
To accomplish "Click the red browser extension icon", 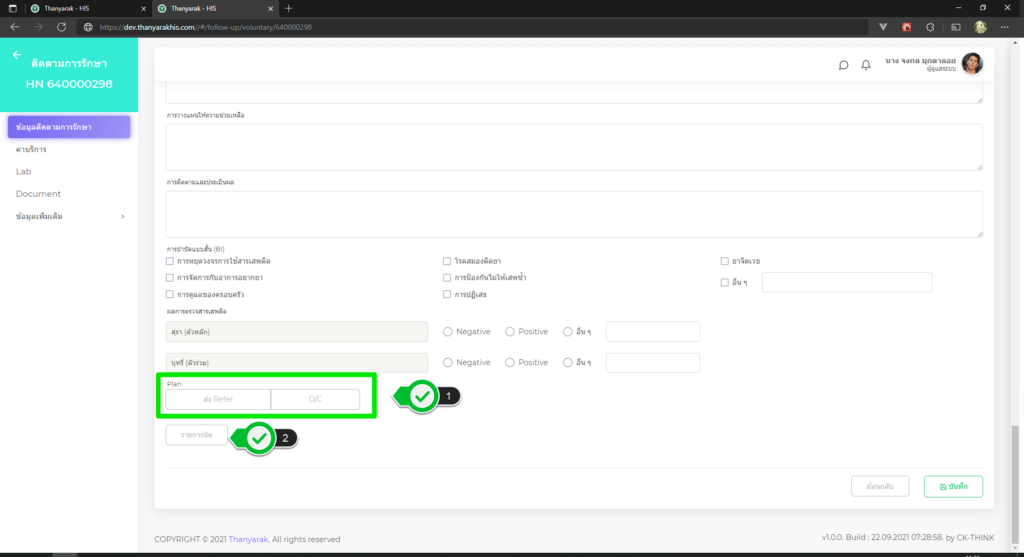I will 906,27.
